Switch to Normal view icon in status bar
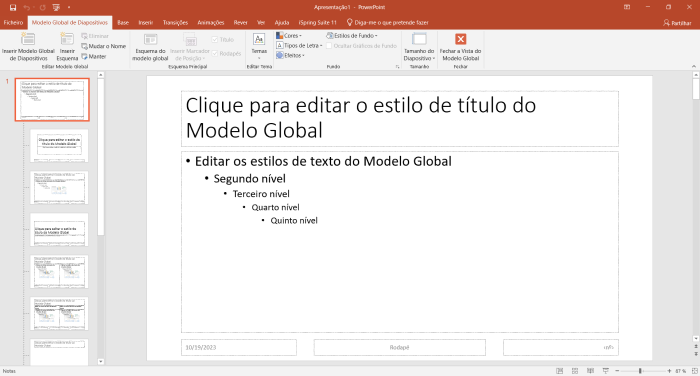 [559, 371]
